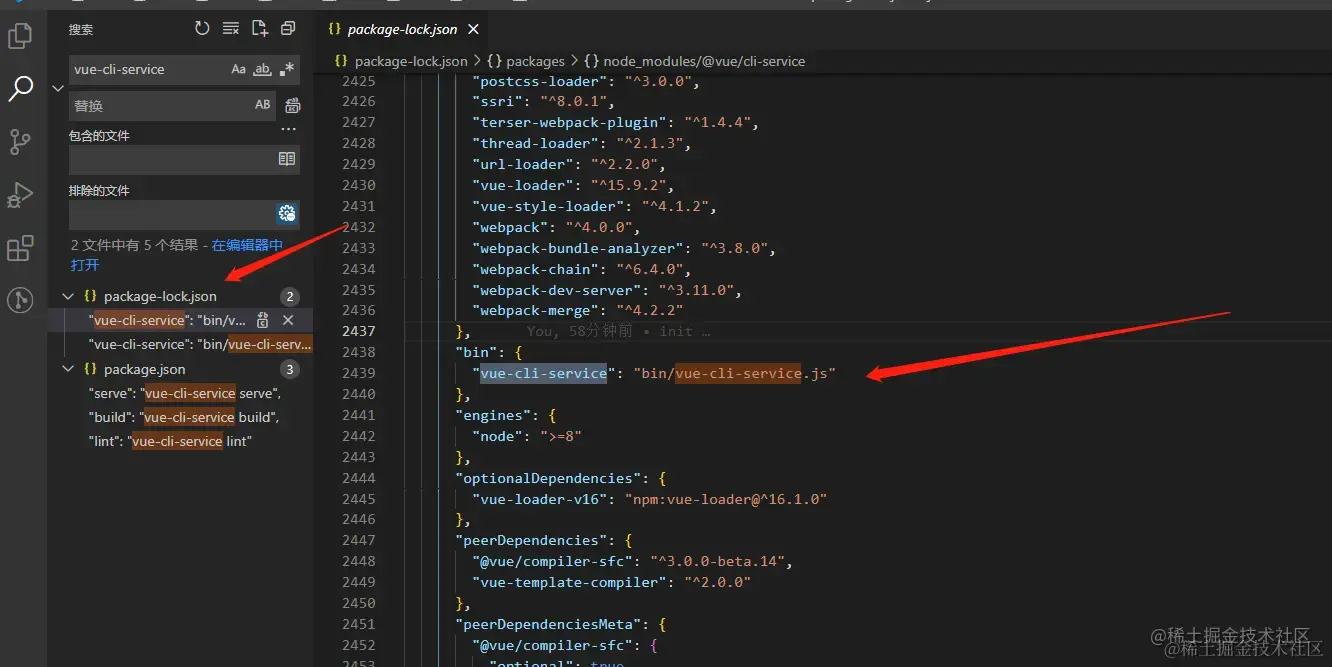Click packages breadcrumb segment
This screenshot has width=1332, height=667.
[536, 61]
